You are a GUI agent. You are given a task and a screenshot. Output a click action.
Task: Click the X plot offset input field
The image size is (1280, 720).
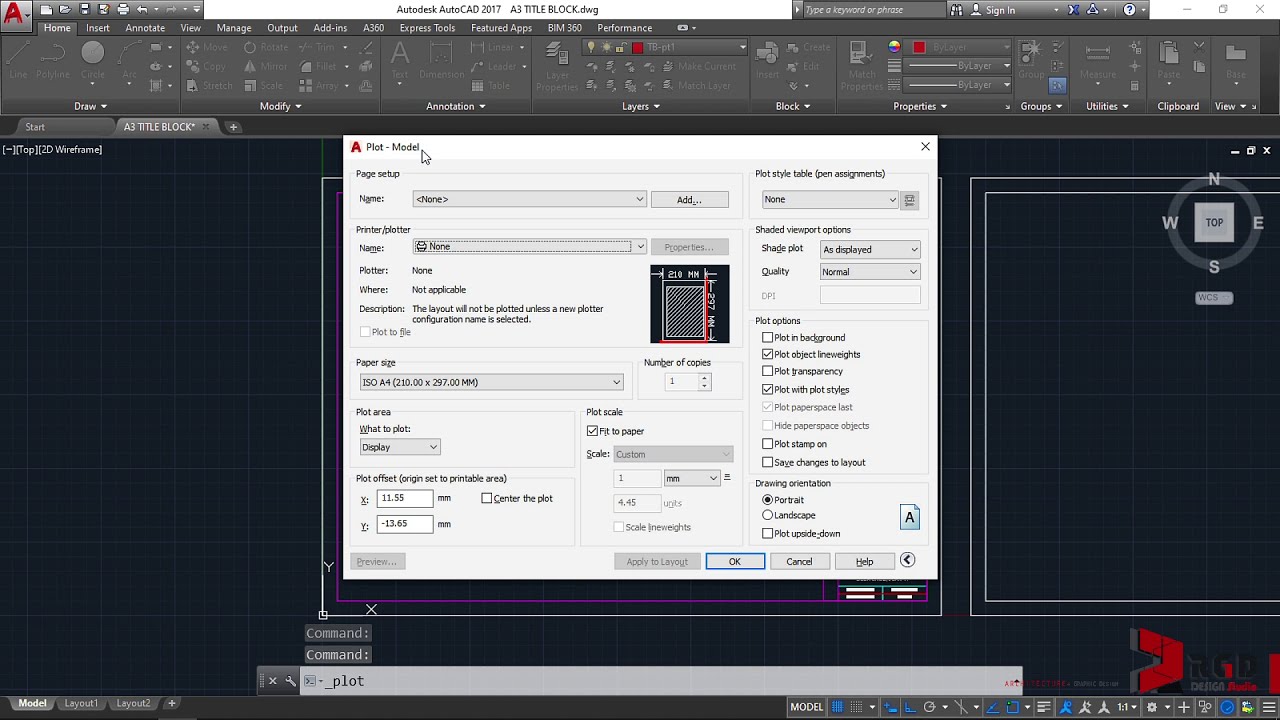coord(405,498)
